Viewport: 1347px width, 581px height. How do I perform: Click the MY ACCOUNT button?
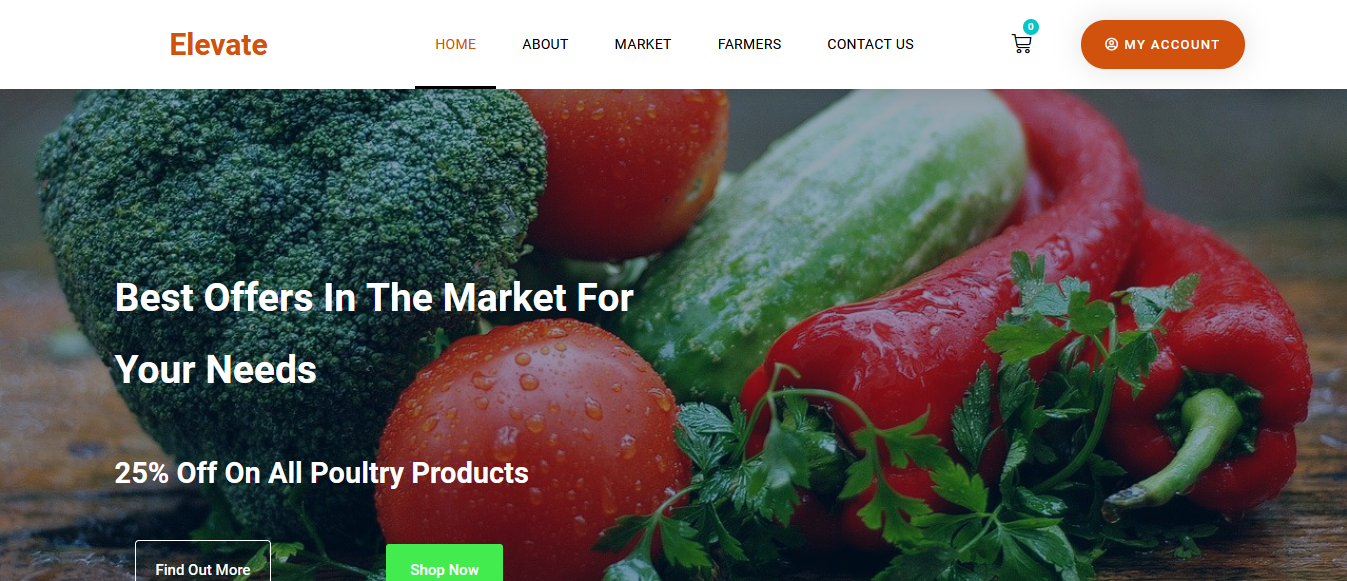click(1162, 45)
